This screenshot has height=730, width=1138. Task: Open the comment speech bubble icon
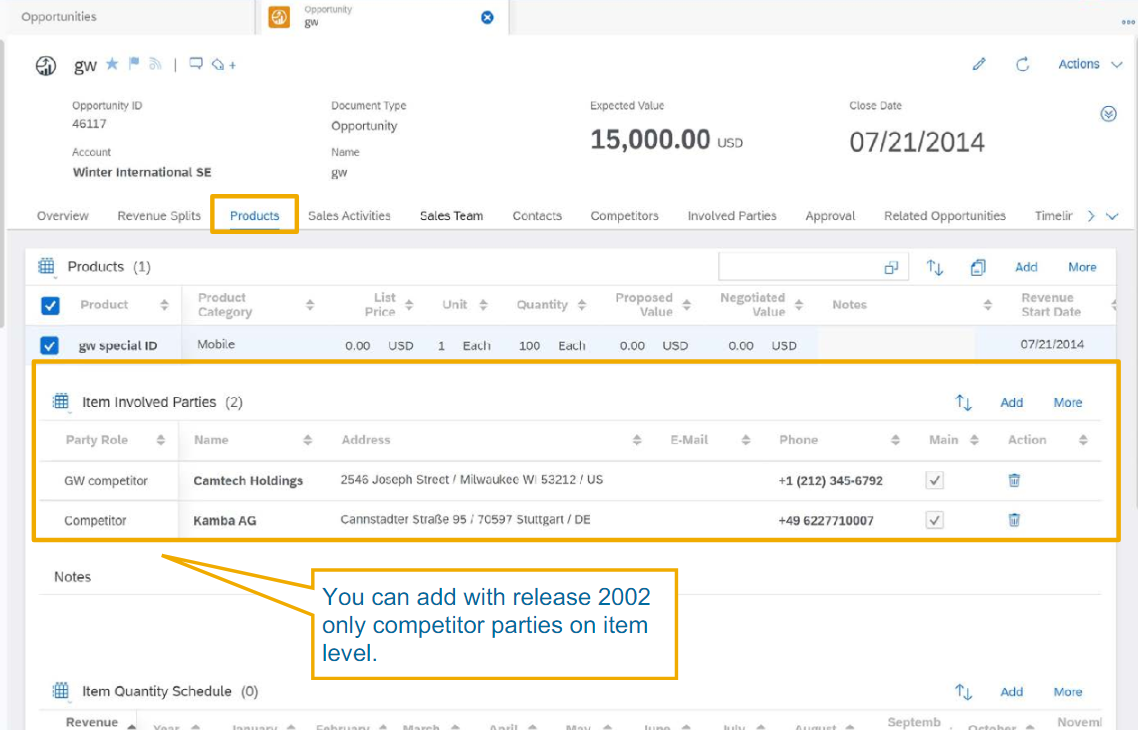coord(196,64)
